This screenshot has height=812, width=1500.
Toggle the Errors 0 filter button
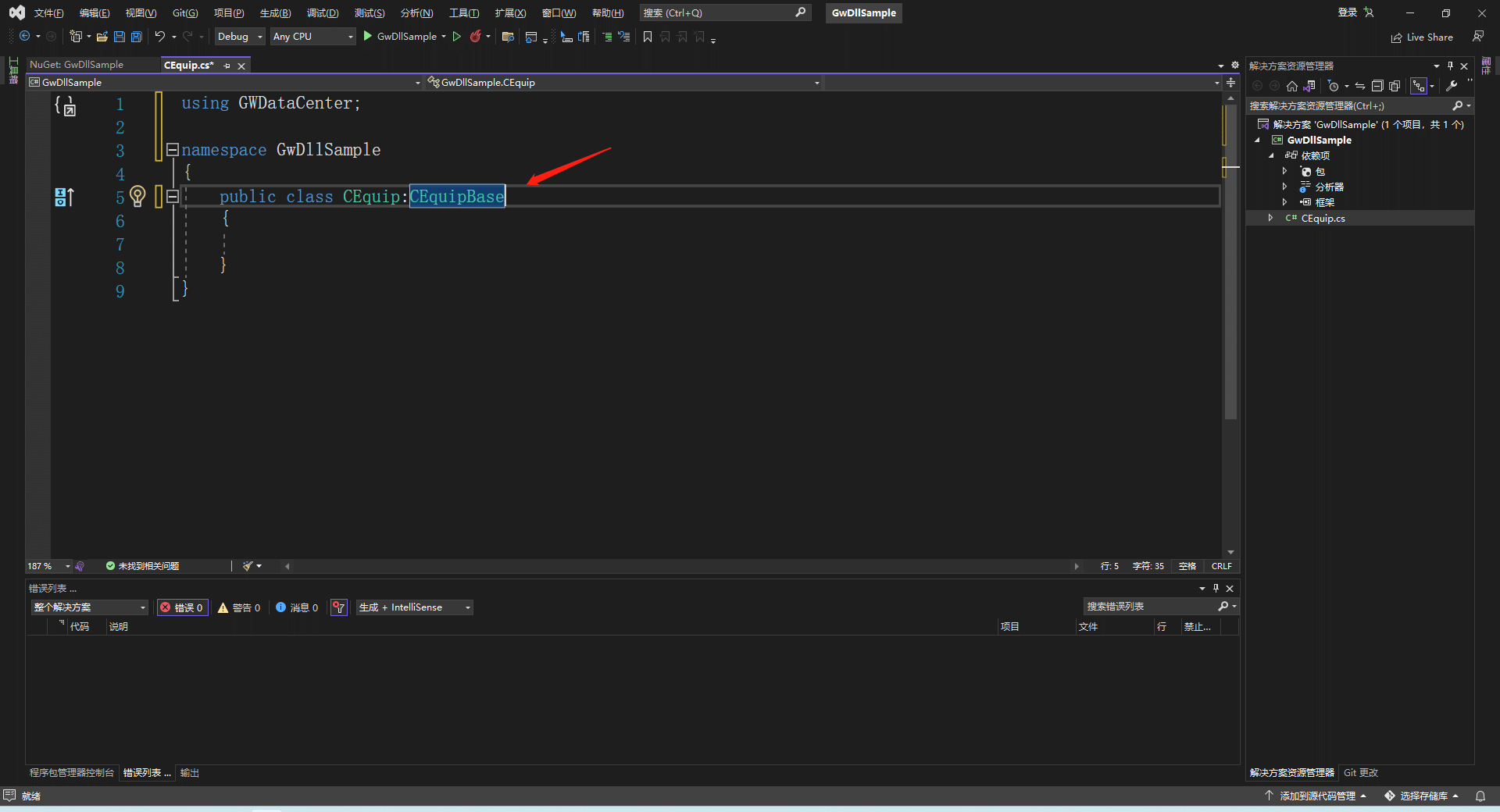click(183, 607)
